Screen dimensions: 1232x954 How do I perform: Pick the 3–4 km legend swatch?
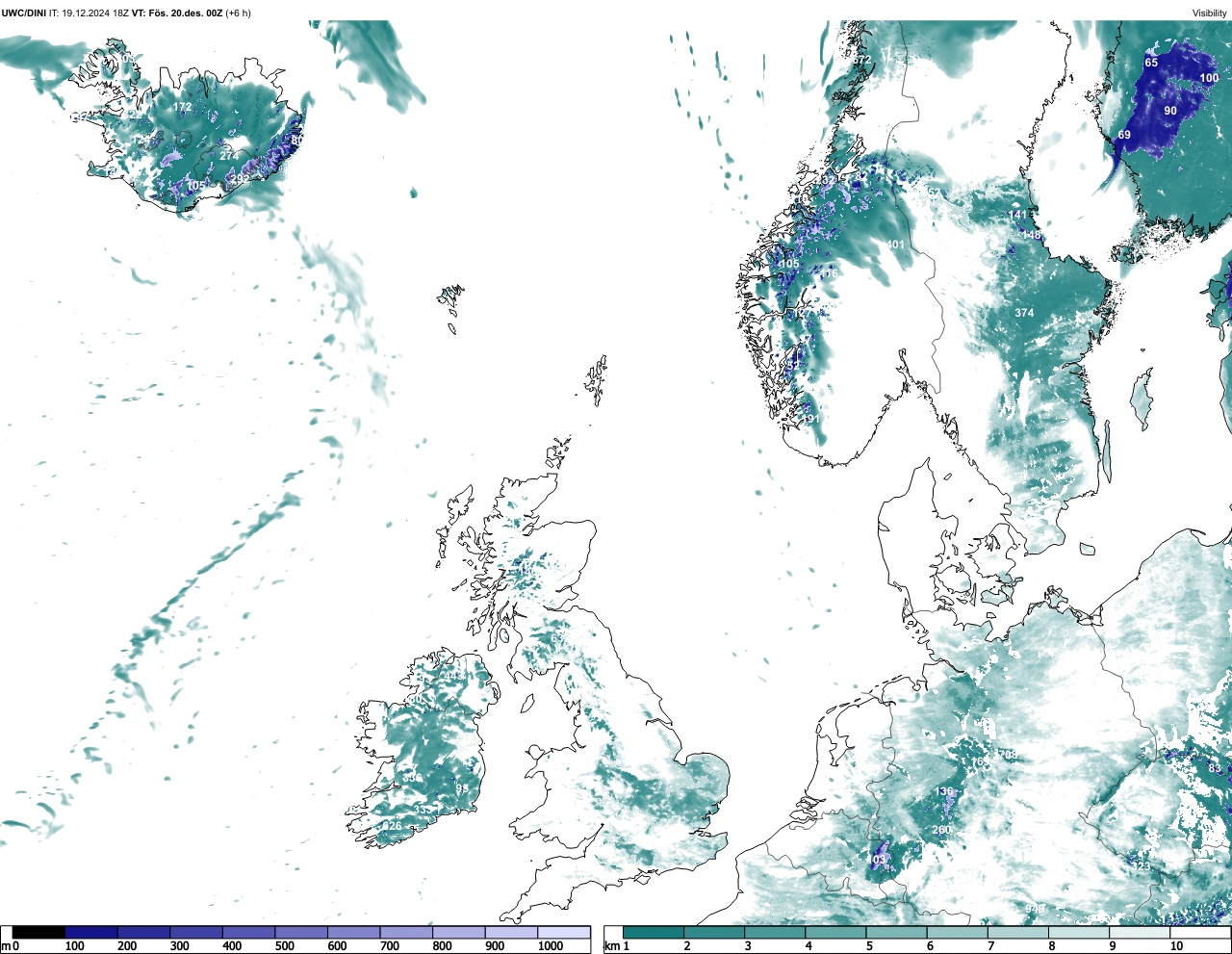776,932
